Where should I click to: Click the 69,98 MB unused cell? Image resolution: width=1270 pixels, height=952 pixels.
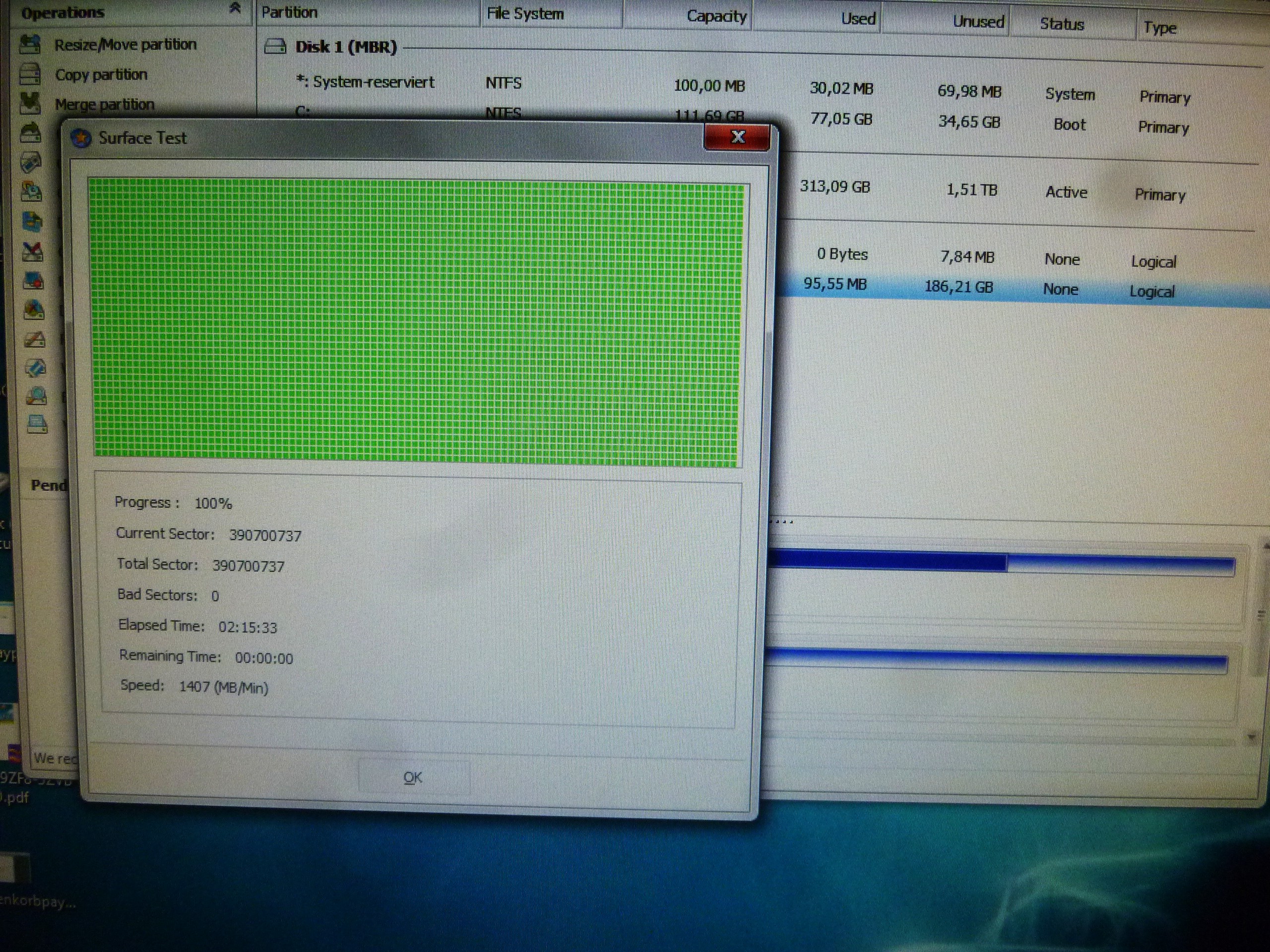coord(969,91)
